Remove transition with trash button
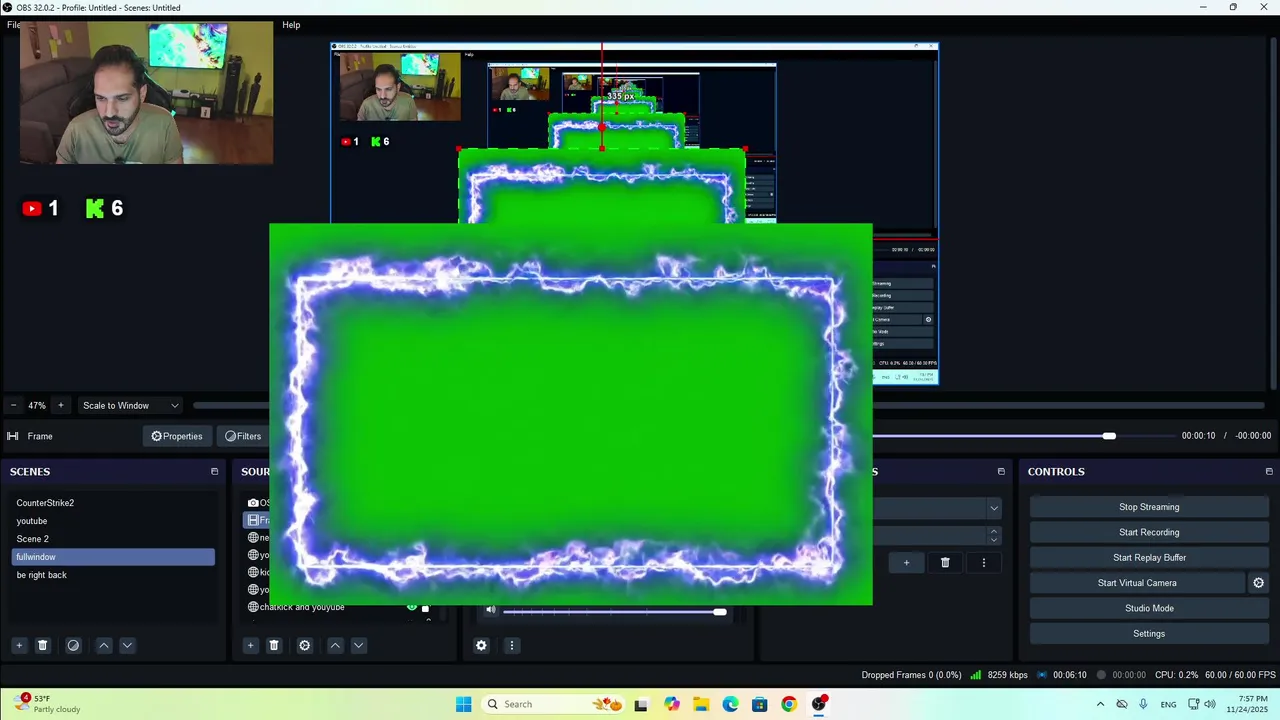This screenshot has width=1280, height=720. [x=945, y=563]
